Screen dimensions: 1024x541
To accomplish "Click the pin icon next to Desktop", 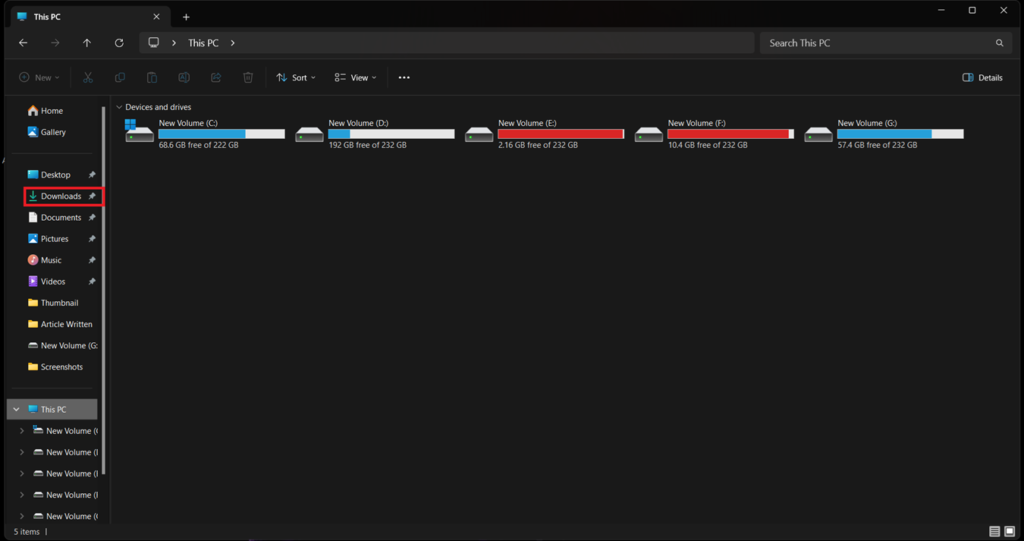I will coord(92,175).
